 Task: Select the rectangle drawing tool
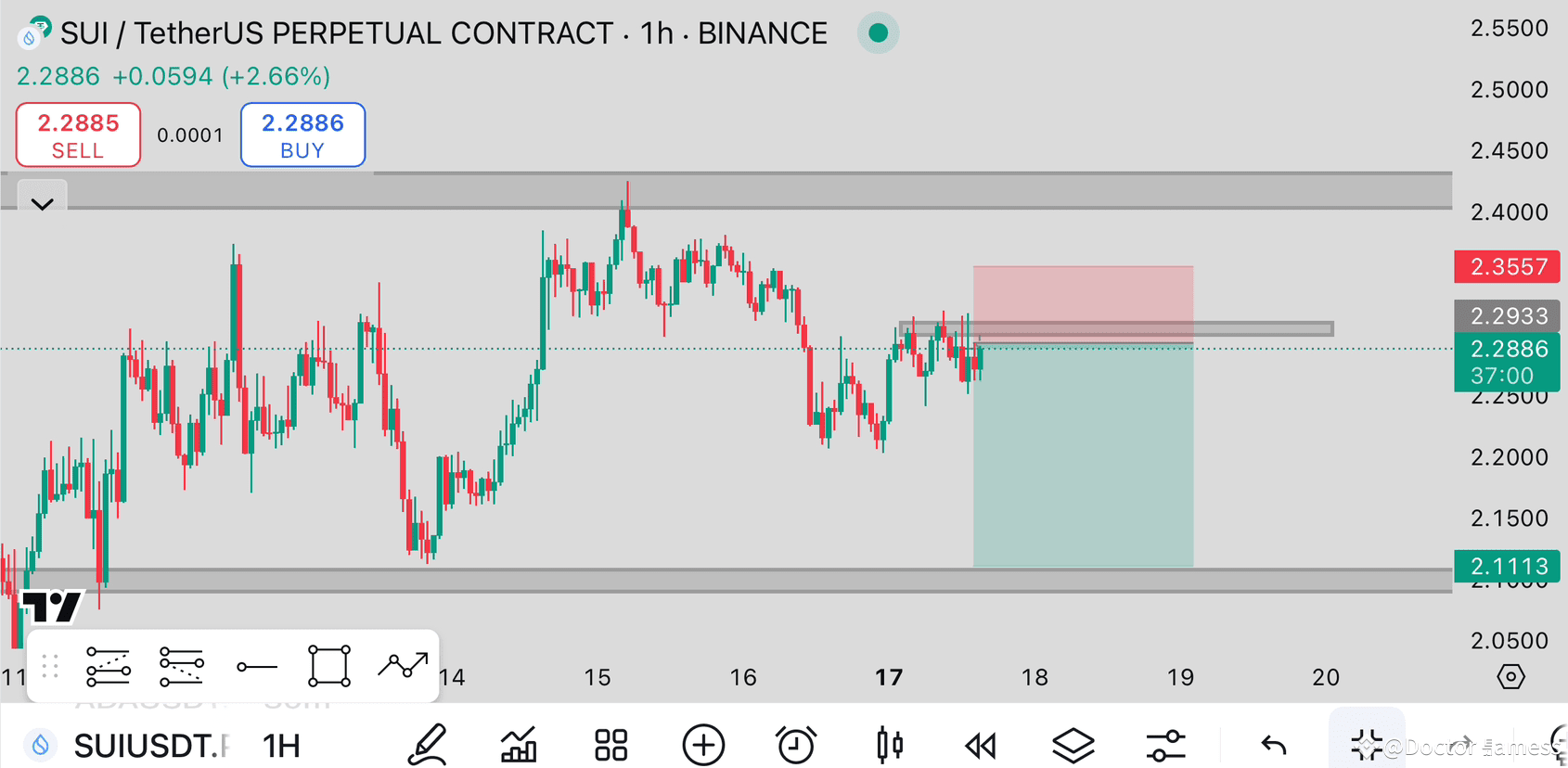pyautogui.click(x=328, y=666)
